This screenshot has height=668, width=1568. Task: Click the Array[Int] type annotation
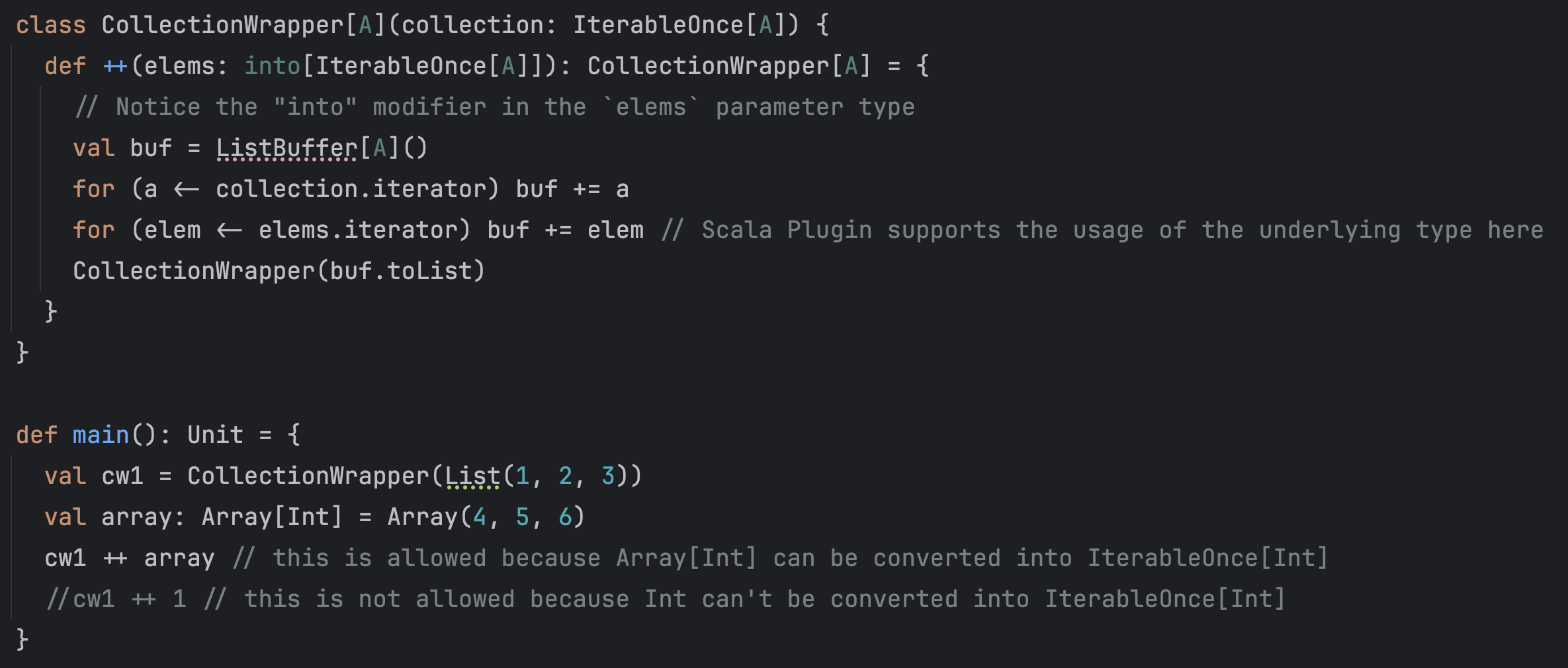click(x=272, y=517)
